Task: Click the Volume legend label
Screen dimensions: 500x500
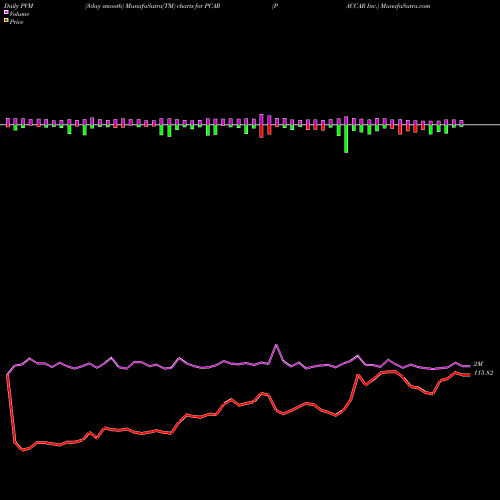Action: tap(19, 14)
